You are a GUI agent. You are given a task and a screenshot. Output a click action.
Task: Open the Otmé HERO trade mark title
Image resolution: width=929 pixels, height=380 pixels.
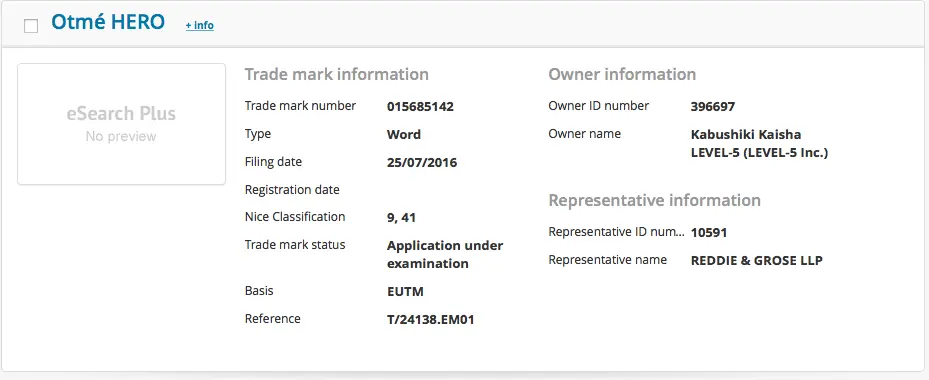click(x=108, y=23)
